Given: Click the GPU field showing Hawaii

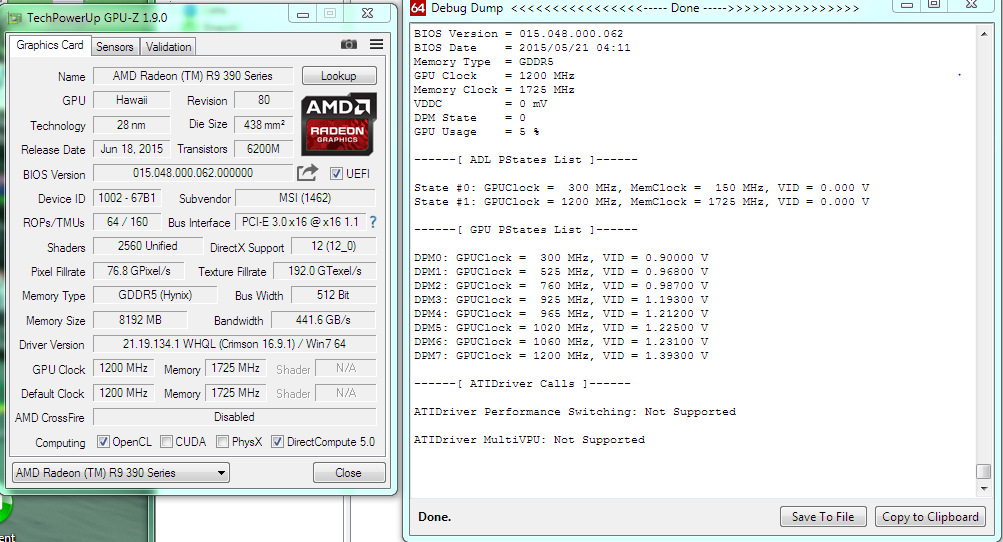Looking at the screenshot, I should 132,100.
